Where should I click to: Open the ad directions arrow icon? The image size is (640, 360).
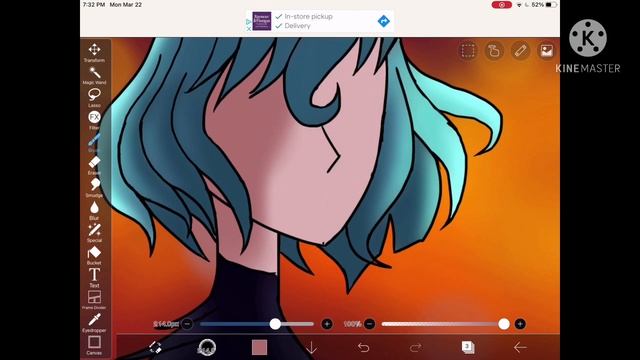tap(384, 21)
